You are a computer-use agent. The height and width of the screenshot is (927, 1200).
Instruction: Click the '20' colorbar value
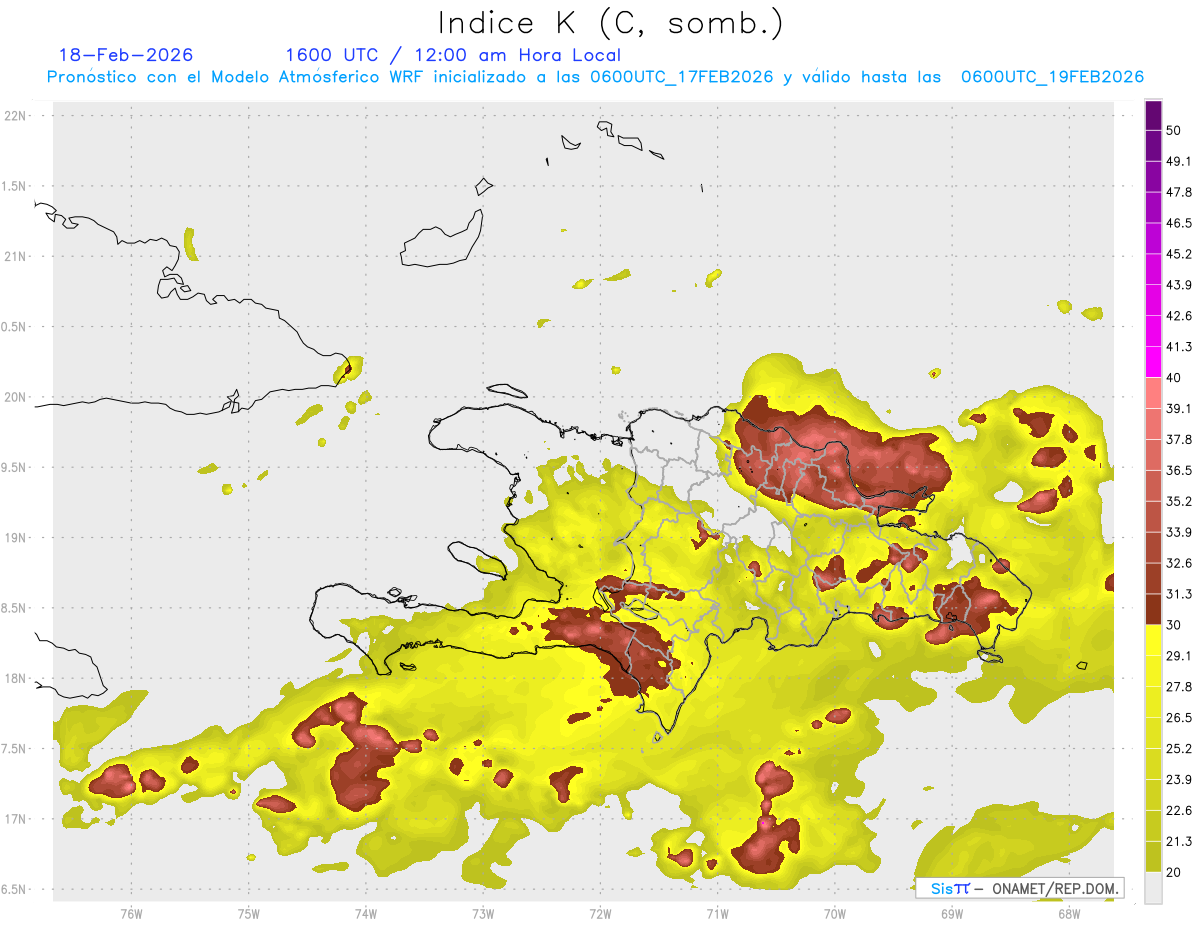tap(1173, 872)
